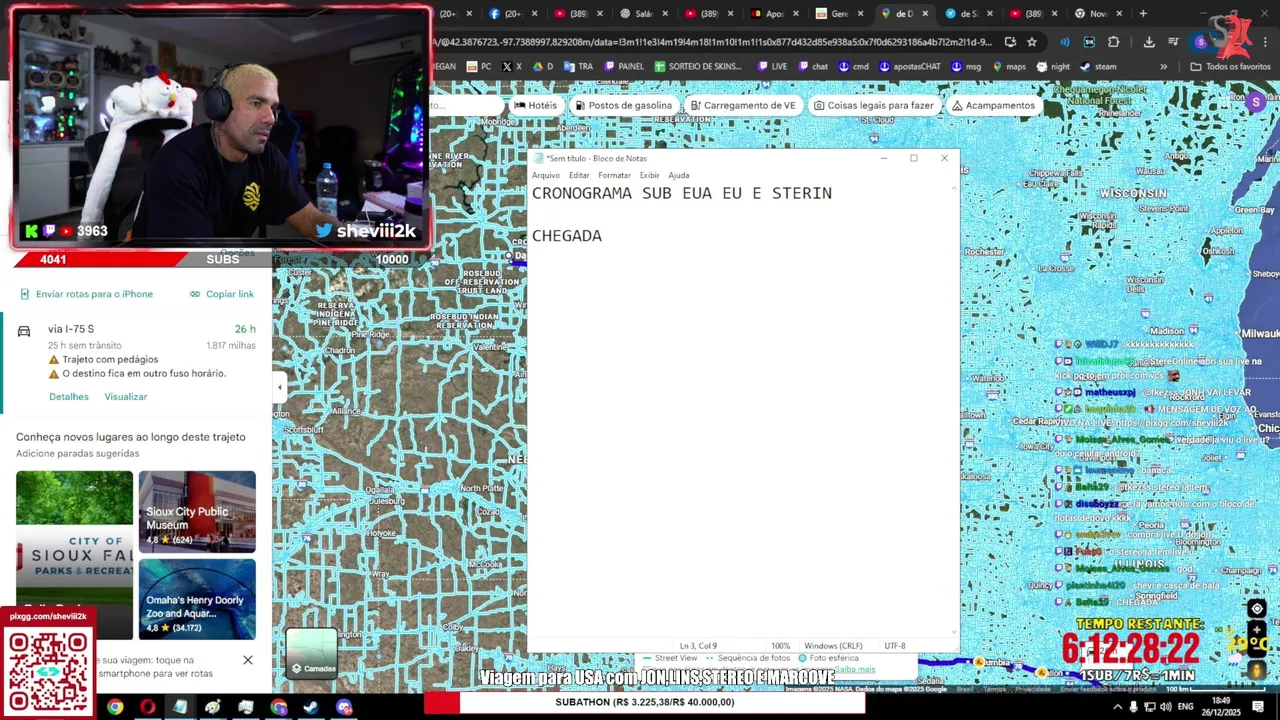Open the browser extensions puzzle icon

1113,42
